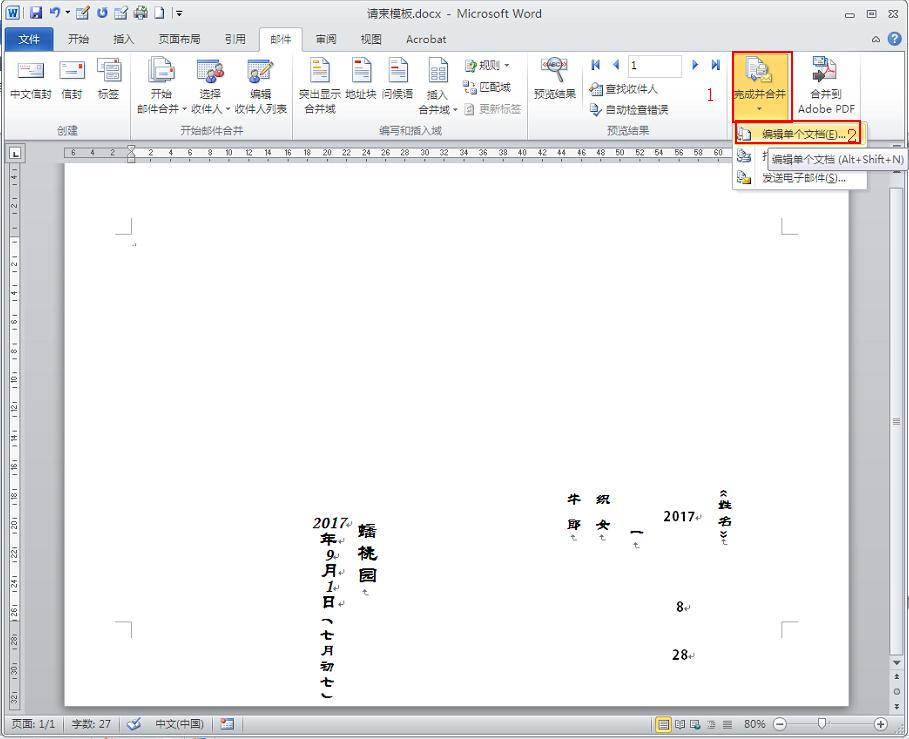Viewport: 909px width, 739px height.
Task: Click the new blank document icon
Action: coord(159,13)
